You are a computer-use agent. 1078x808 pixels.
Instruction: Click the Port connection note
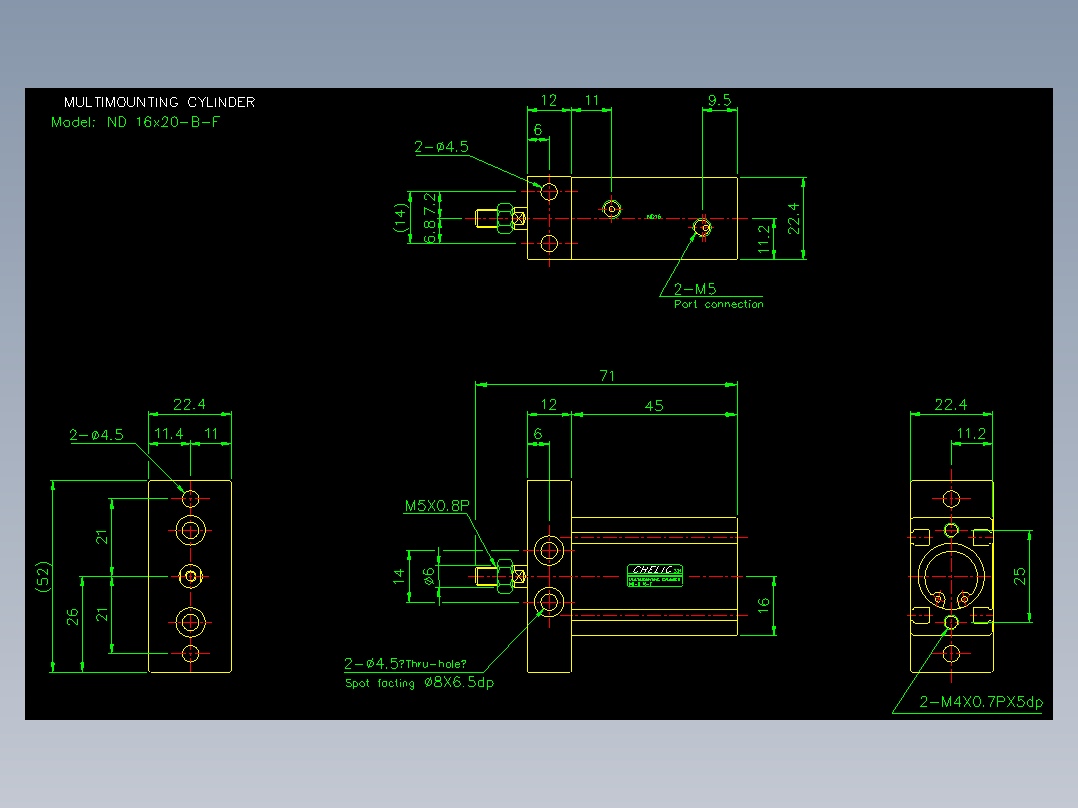tap(718, 304)
